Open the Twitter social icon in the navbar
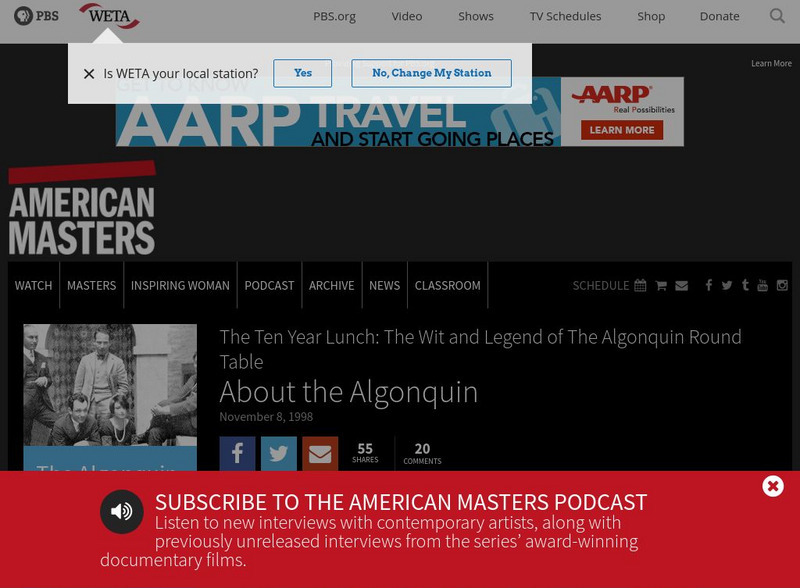800x588 pixels. [727, 285]
